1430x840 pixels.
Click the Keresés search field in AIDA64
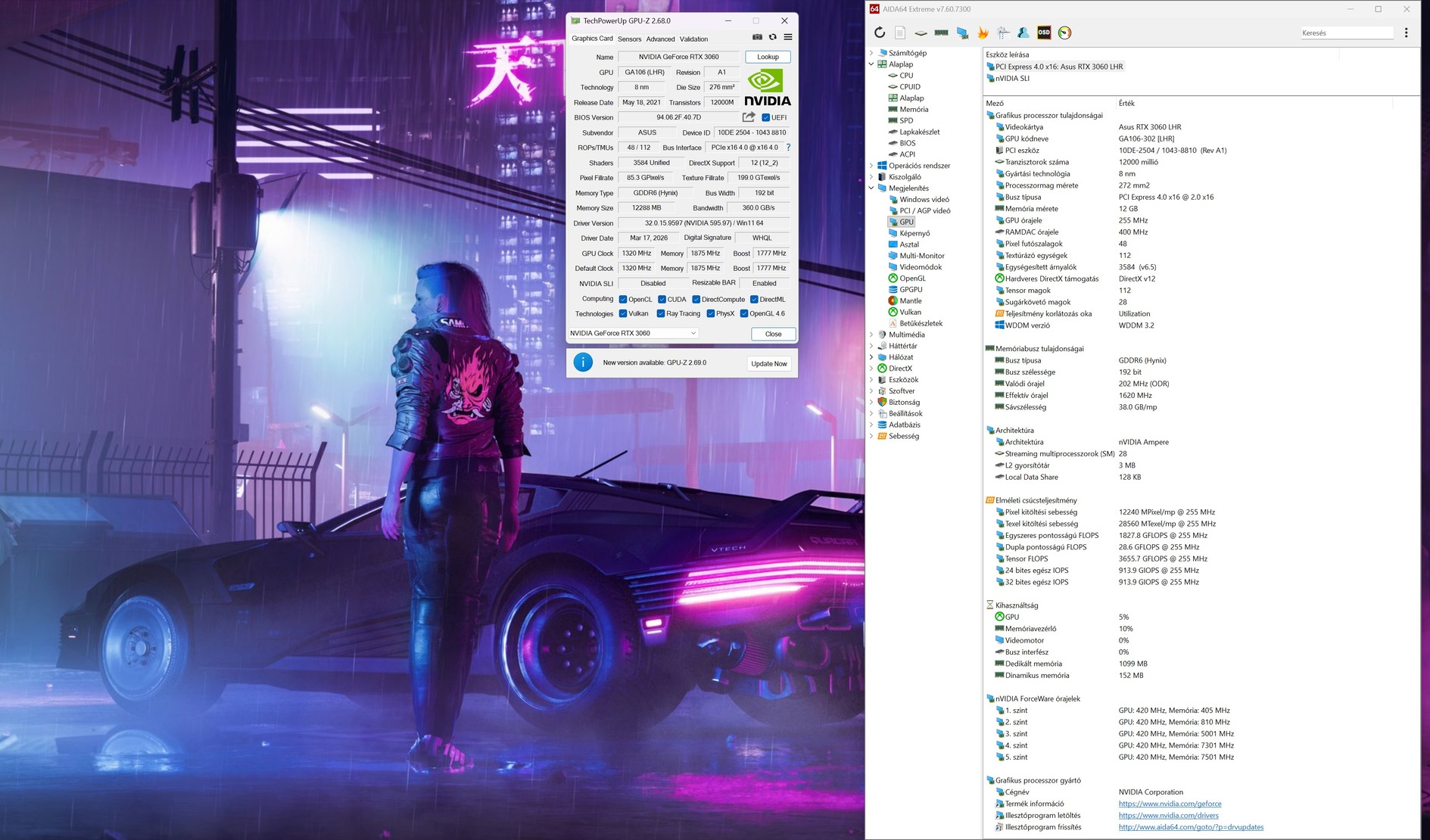pos(1347,33)
